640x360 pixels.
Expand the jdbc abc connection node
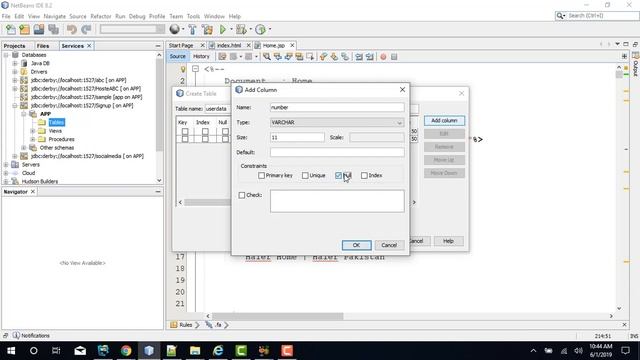[15, 80]
